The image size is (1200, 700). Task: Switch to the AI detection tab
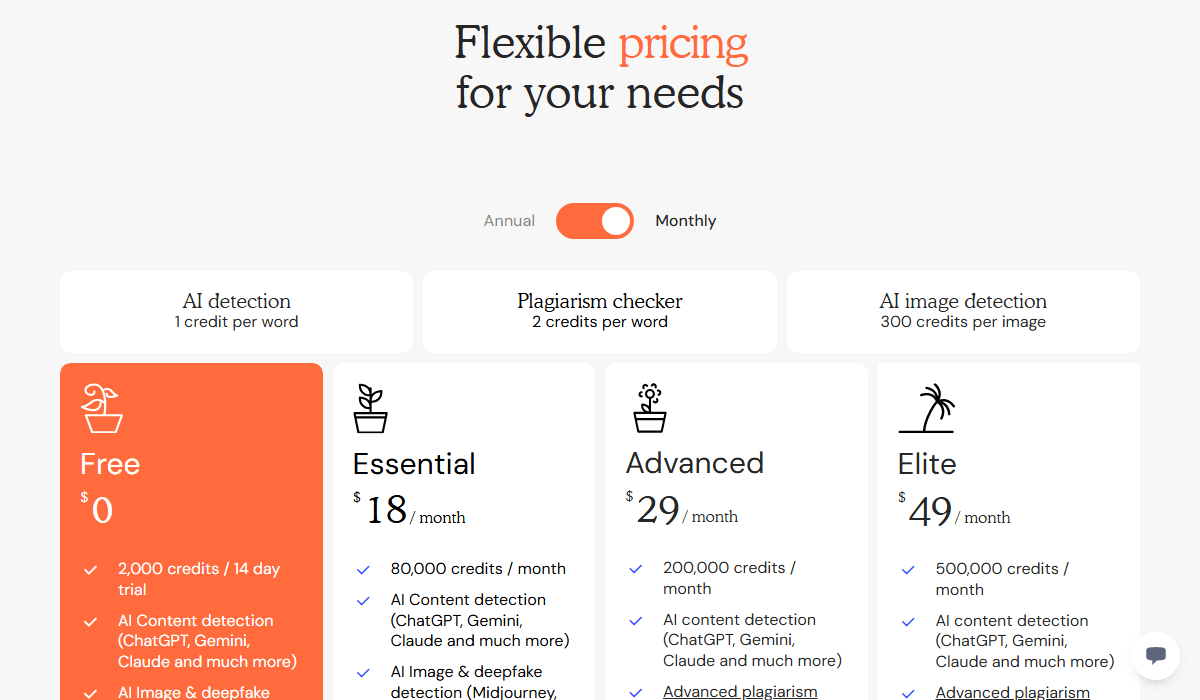pos(236,311)
